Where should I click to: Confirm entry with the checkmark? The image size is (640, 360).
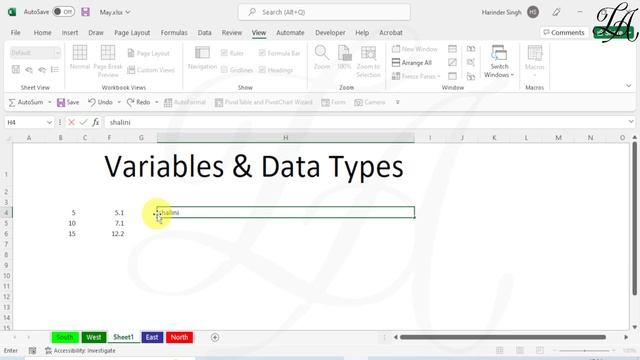click(83, 122)
